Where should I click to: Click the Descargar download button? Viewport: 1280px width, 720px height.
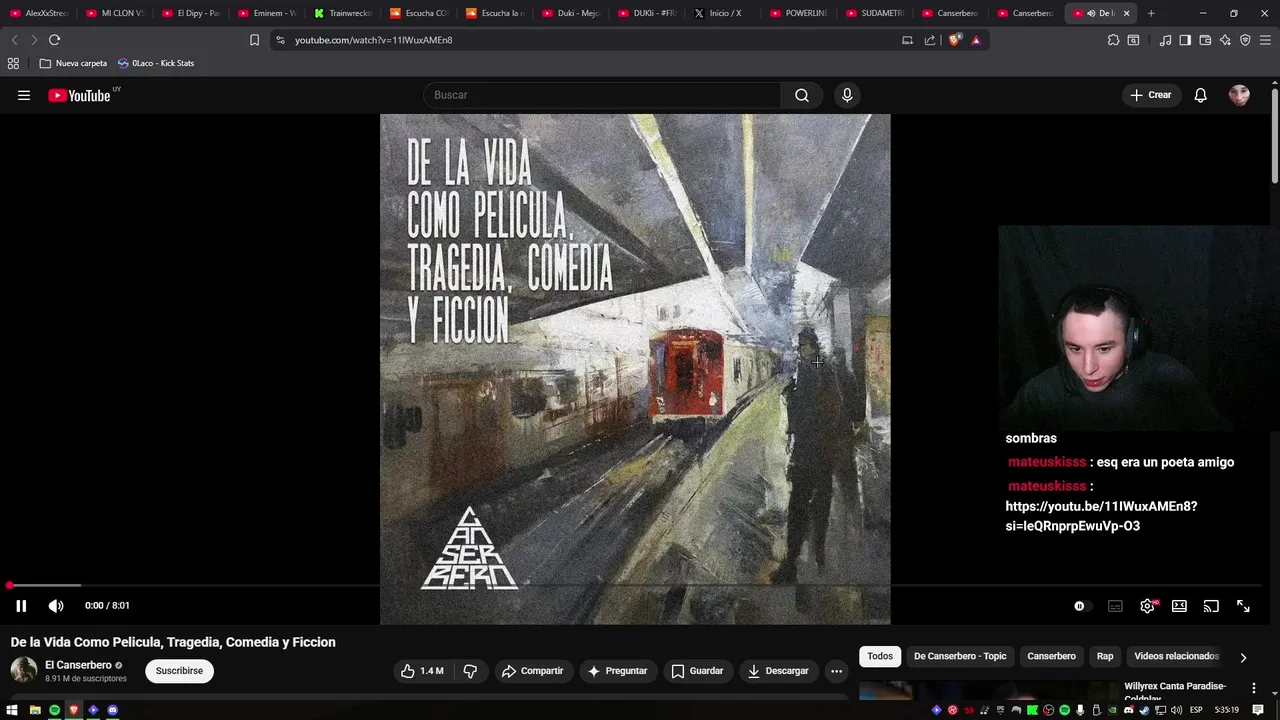pyautogui.click(x=778, y=671)
